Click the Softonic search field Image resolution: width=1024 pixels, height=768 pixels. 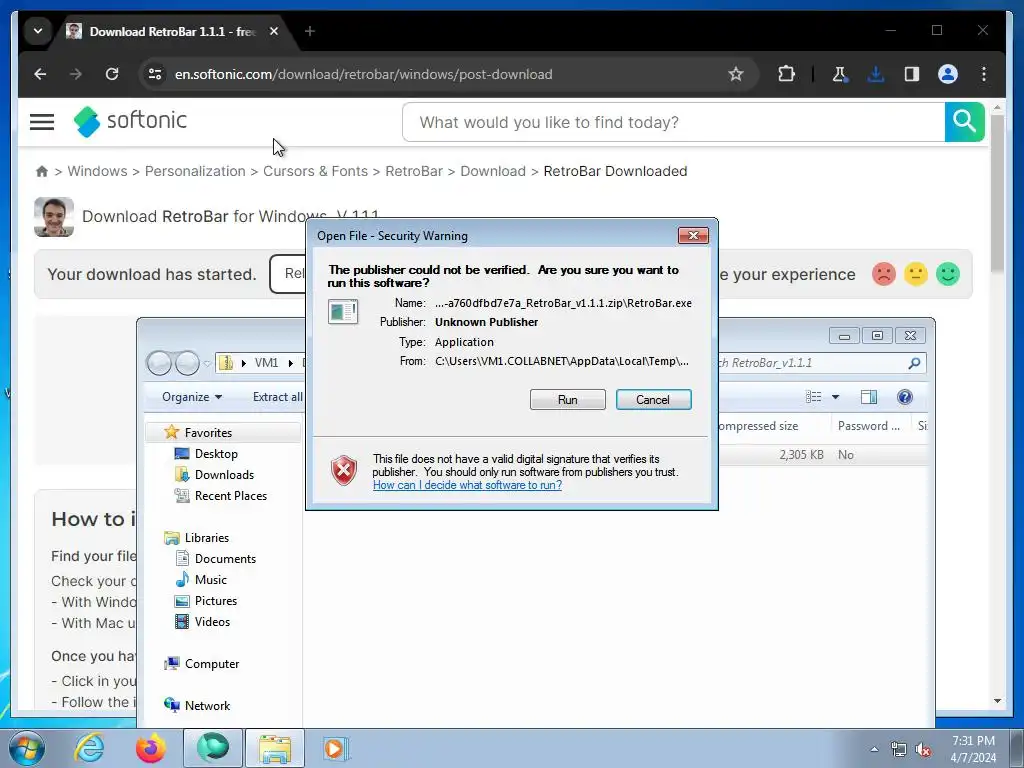pyautogui.click(x=673, y=122)
